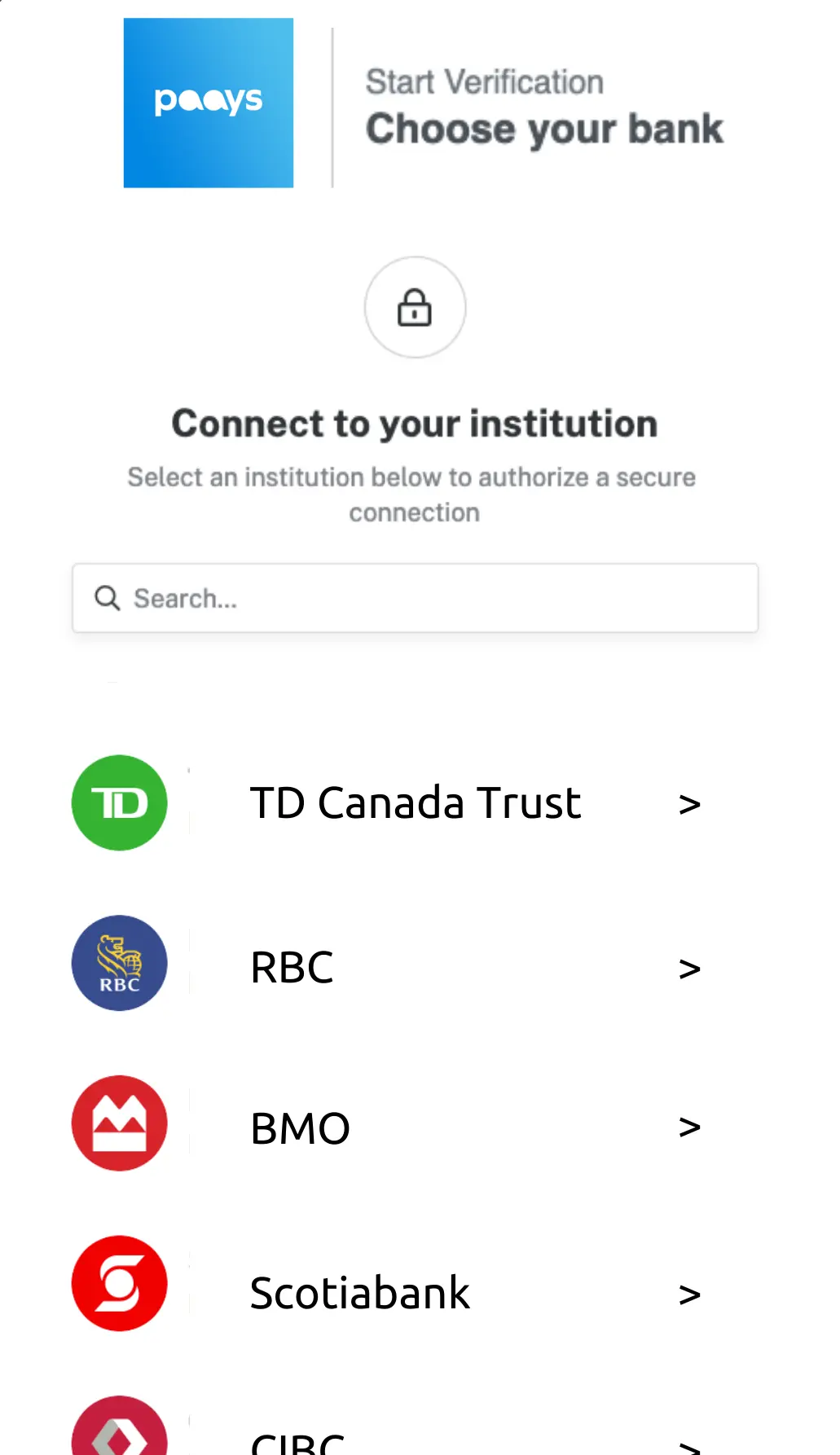This screenshot has height=1455, width=840.
Task: Click the BMO roundel logo
Action: [x=119, y=1123]
